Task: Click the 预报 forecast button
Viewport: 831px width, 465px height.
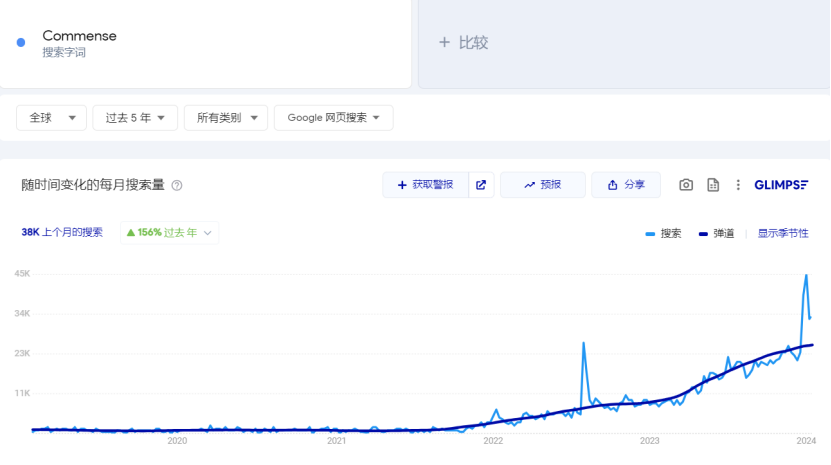Action: pyautogui.click(x=542, y=185)
